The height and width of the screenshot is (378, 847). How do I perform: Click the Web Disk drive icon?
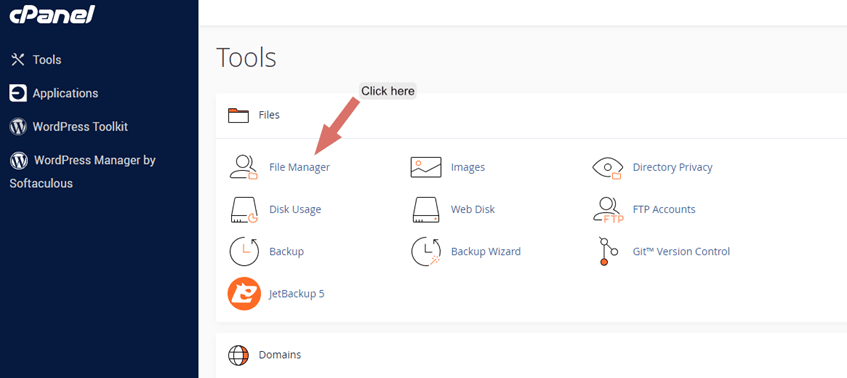pos(427,210)
